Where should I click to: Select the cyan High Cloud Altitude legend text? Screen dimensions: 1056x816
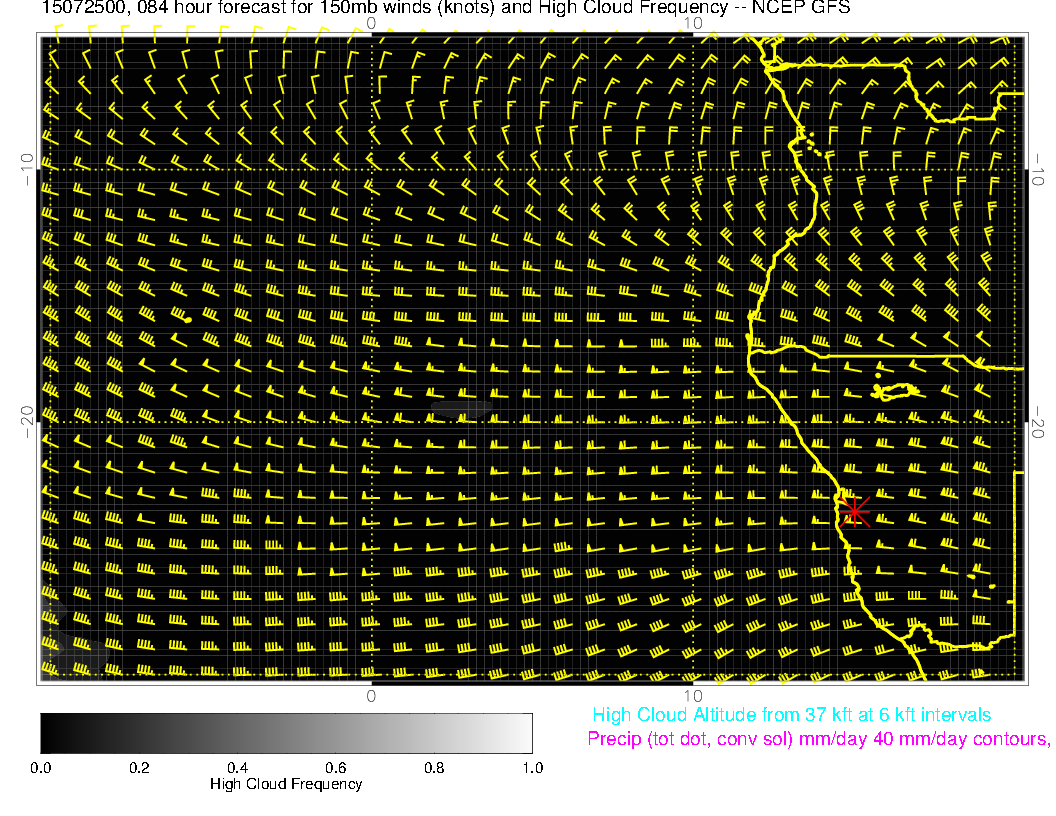[x=791, y=715]
